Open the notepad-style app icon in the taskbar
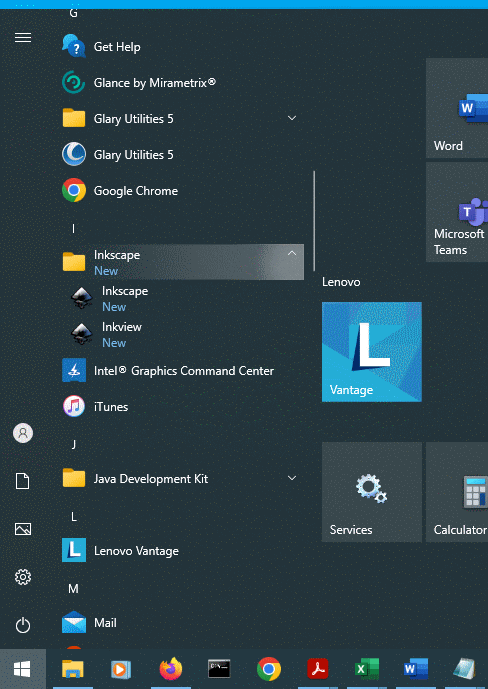This screenshot has height=689, width=488. (x=465, y=669)
